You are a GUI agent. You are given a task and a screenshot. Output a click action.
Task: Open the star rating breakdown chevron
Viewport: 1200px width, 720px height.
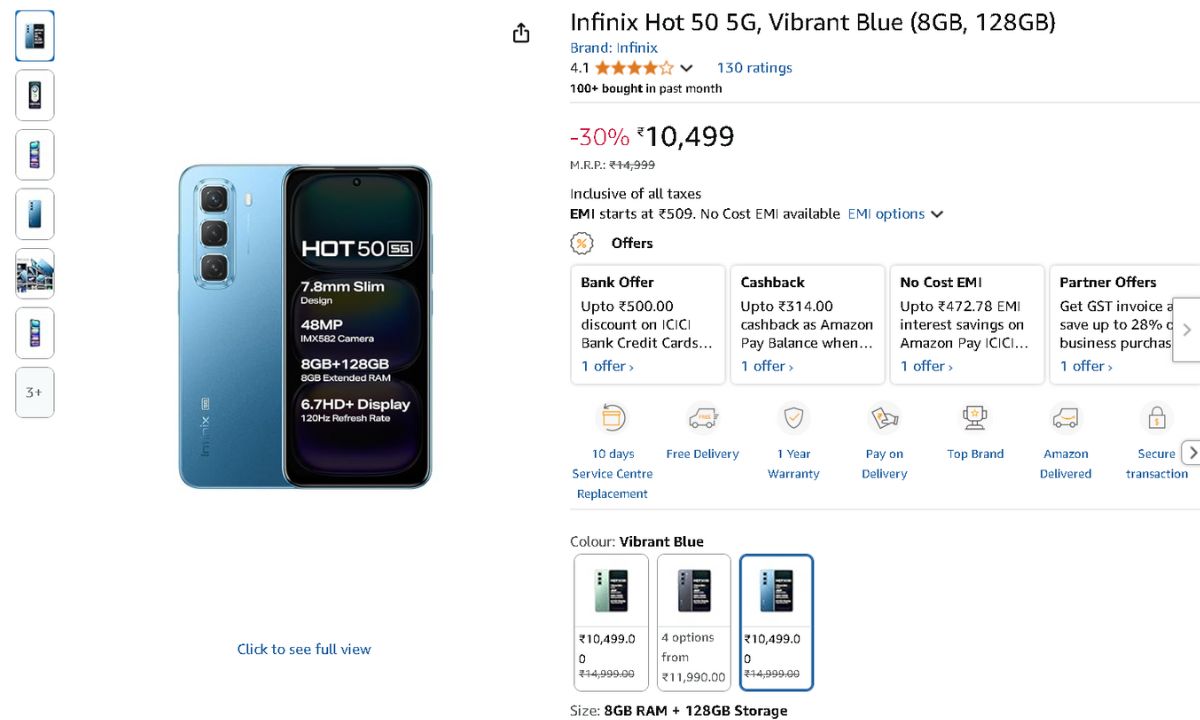(686, 68)
